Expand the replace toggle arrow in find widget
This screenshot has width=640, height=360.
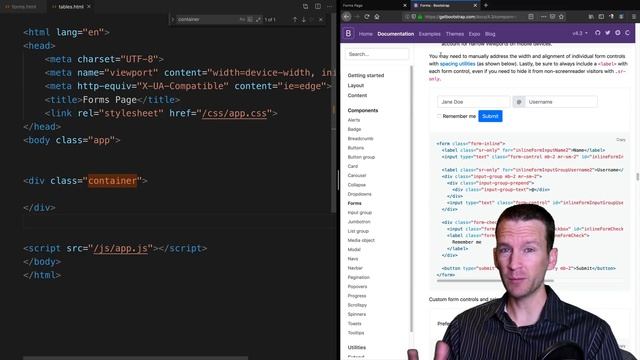(x=173, y=20)
